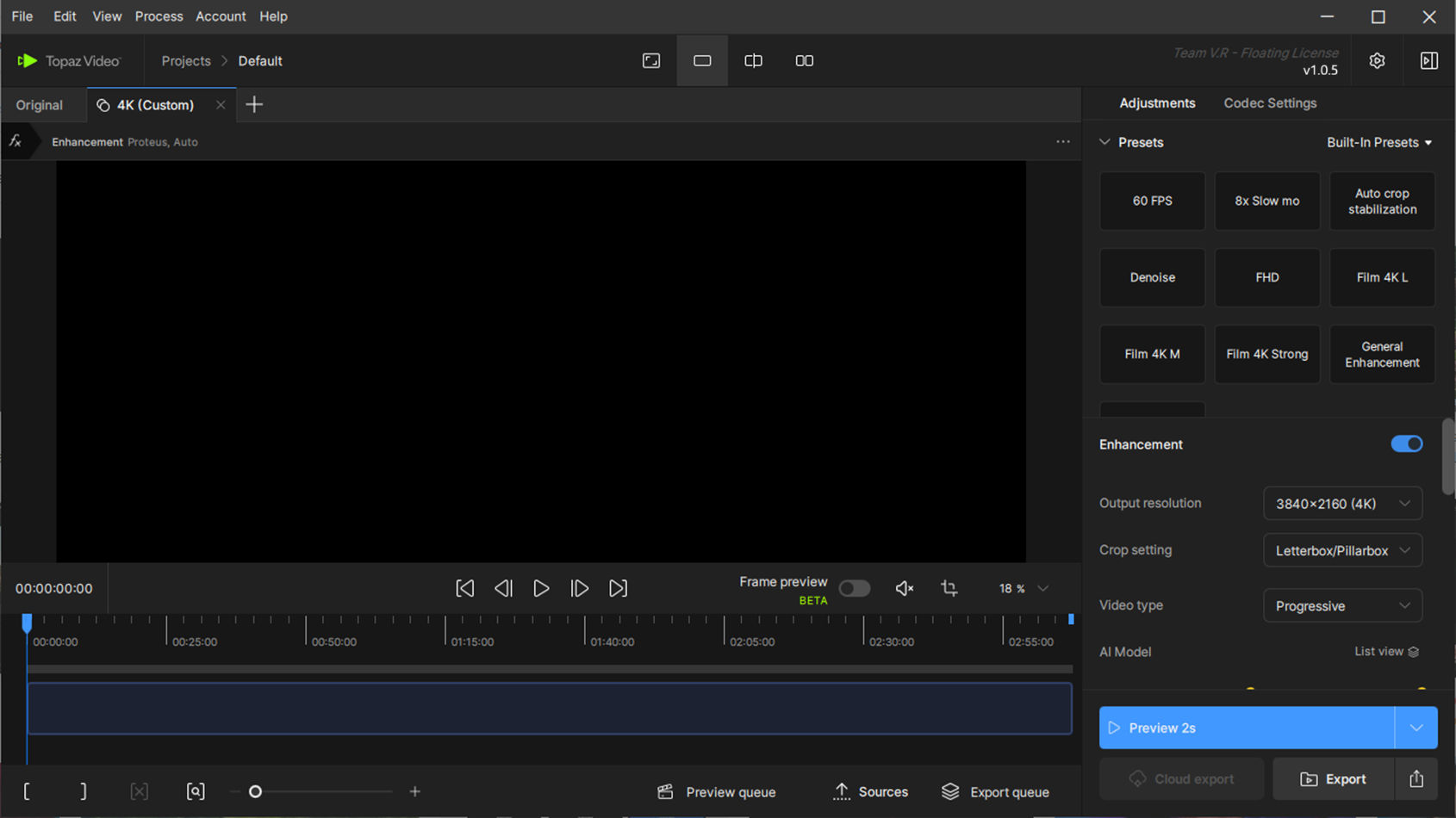Mute the preview audio
Image resolution: width=1456 pixels, height=818 pixels.
[904, 588]
